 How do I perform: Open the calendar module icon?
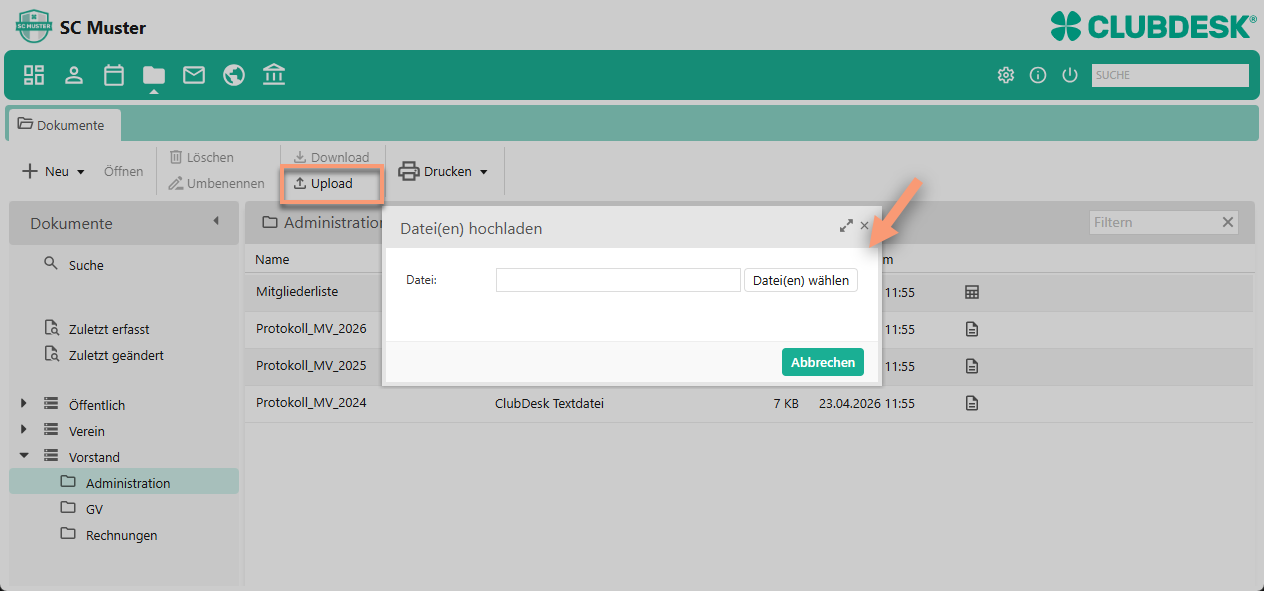point(114,75)
